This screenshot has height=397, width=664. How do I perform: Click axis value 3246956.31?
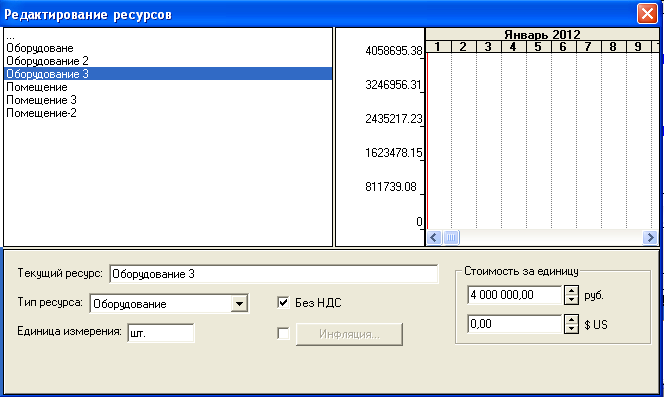[394, 85]
